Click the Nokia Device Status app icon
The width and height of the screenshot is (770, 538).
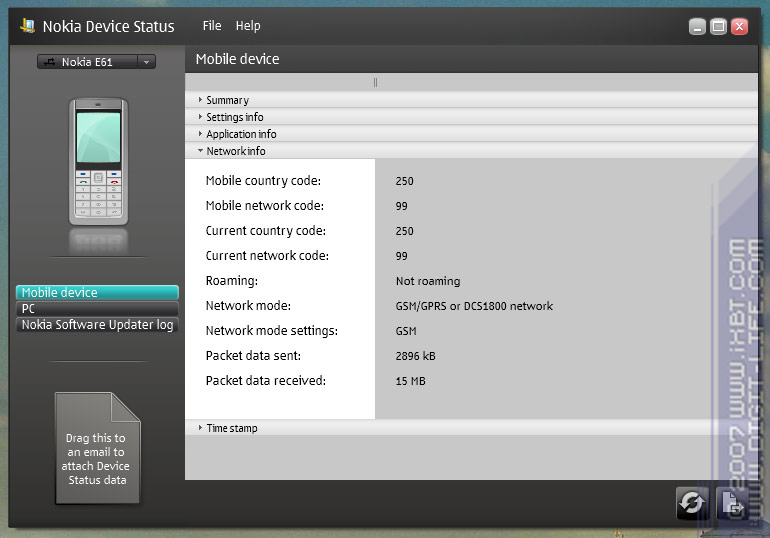(28, 26)
